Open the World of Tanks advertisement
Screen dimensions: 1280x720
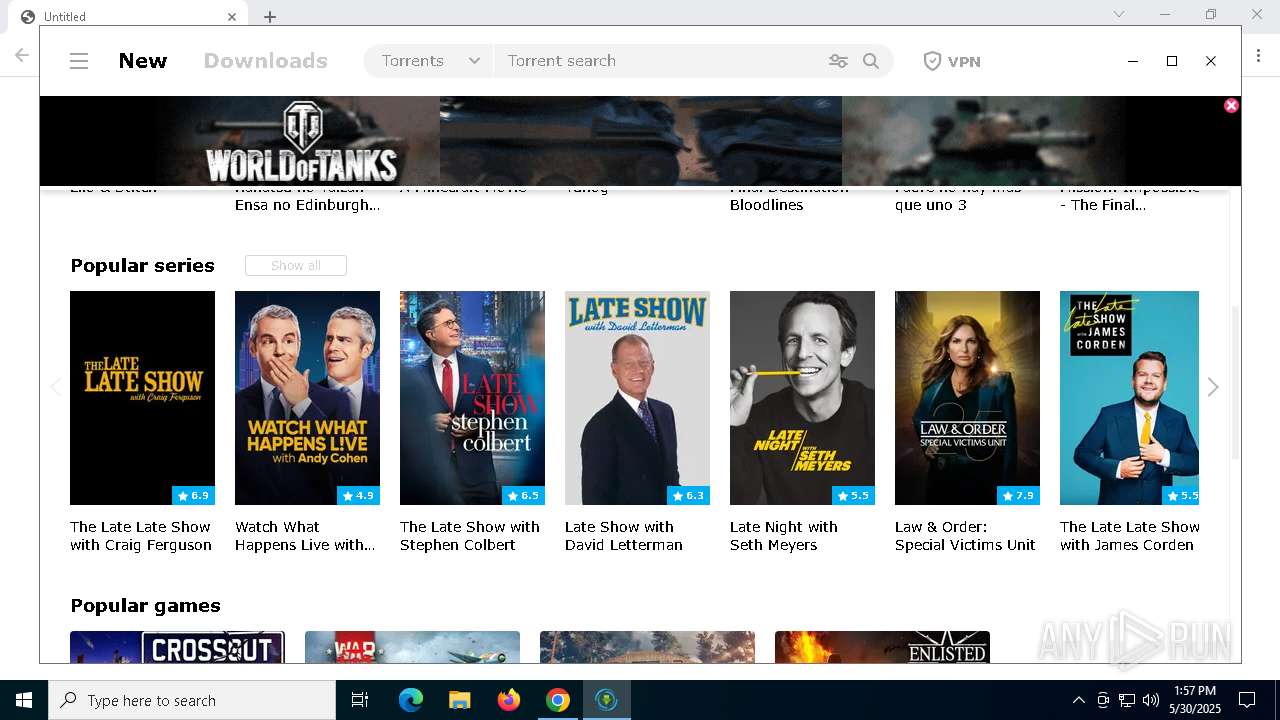point(640,141)
